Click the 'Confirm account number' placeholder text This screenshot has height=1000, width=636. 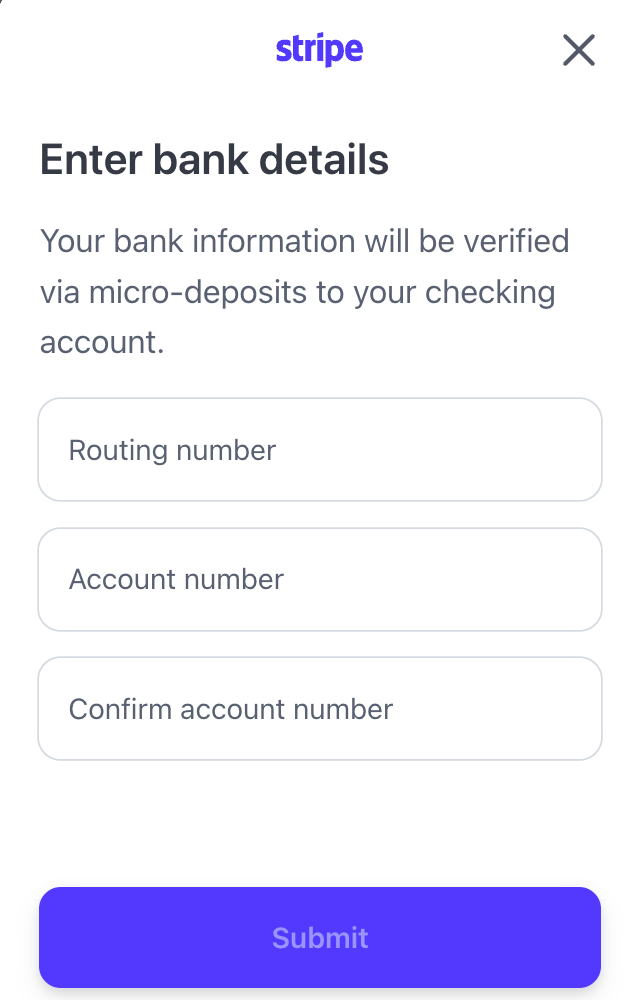tap(231, 709)
